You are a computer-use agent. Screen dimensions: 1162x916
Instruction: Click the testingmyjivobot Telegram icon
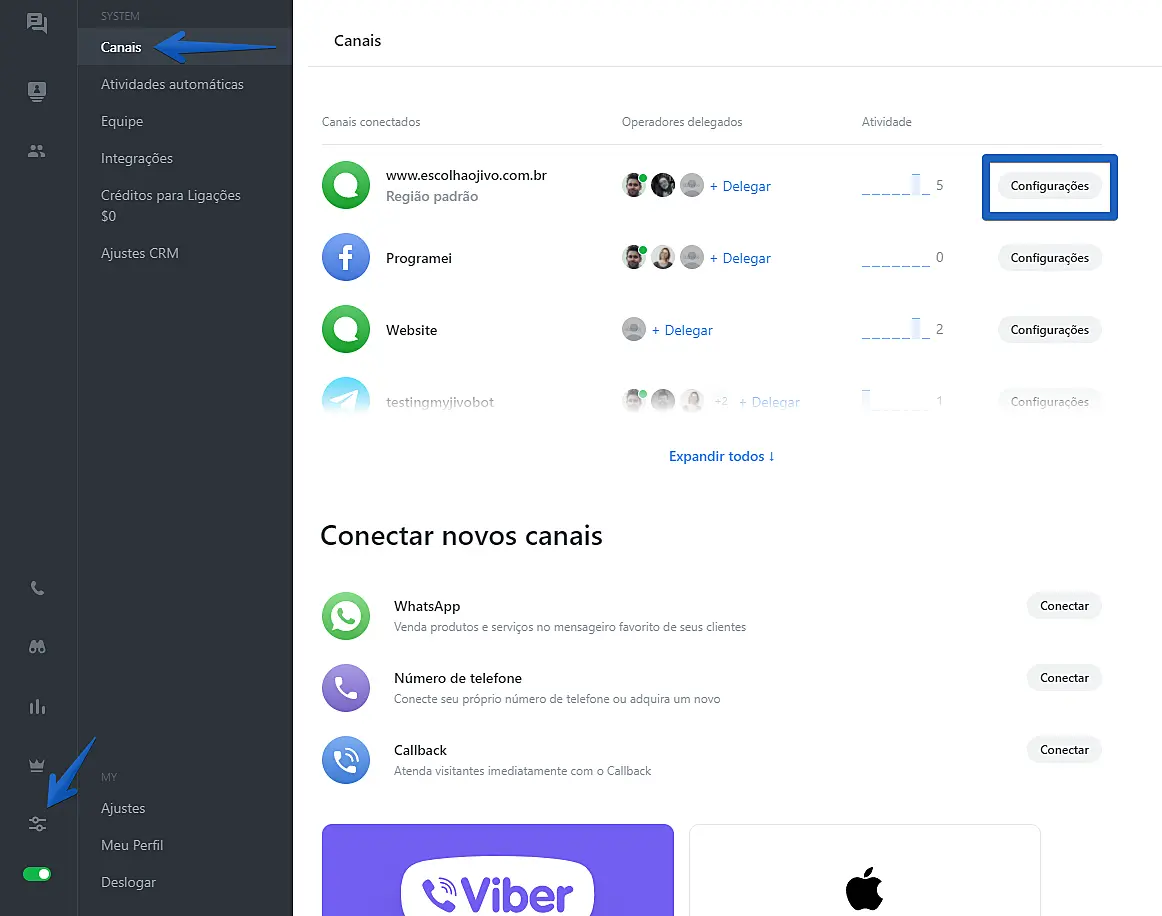point(346,396)
